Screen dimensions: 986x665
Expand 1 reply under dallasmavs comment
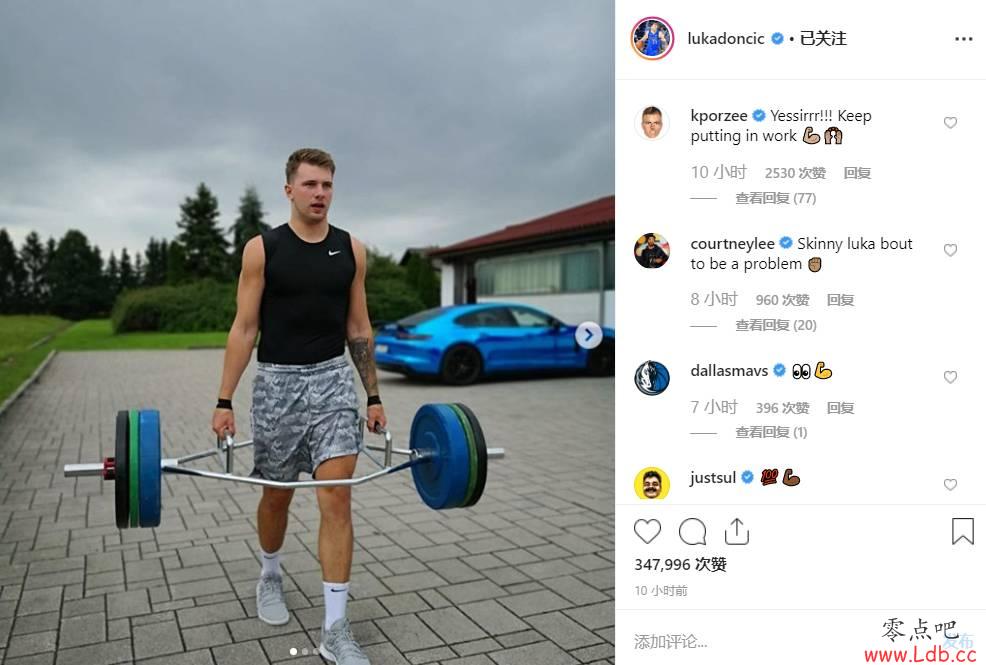point(771,432)
